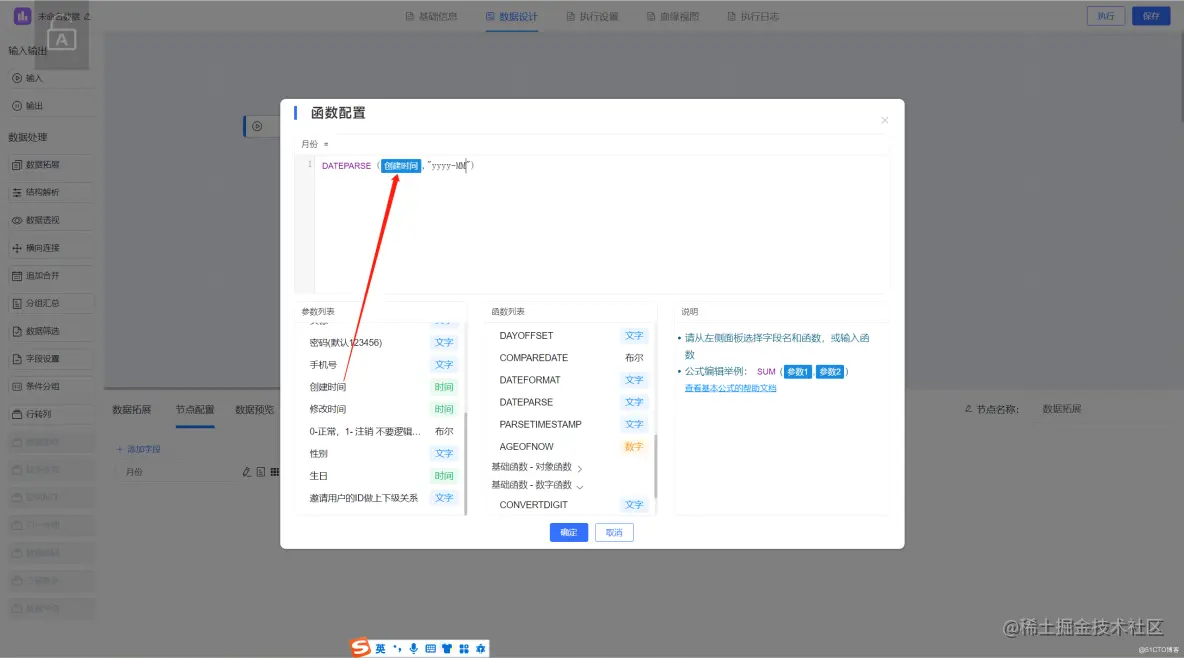This screenshot has height=658, width=1184.
Task: Click the Sogou soft keyboard icon
Action: (430, 649)
